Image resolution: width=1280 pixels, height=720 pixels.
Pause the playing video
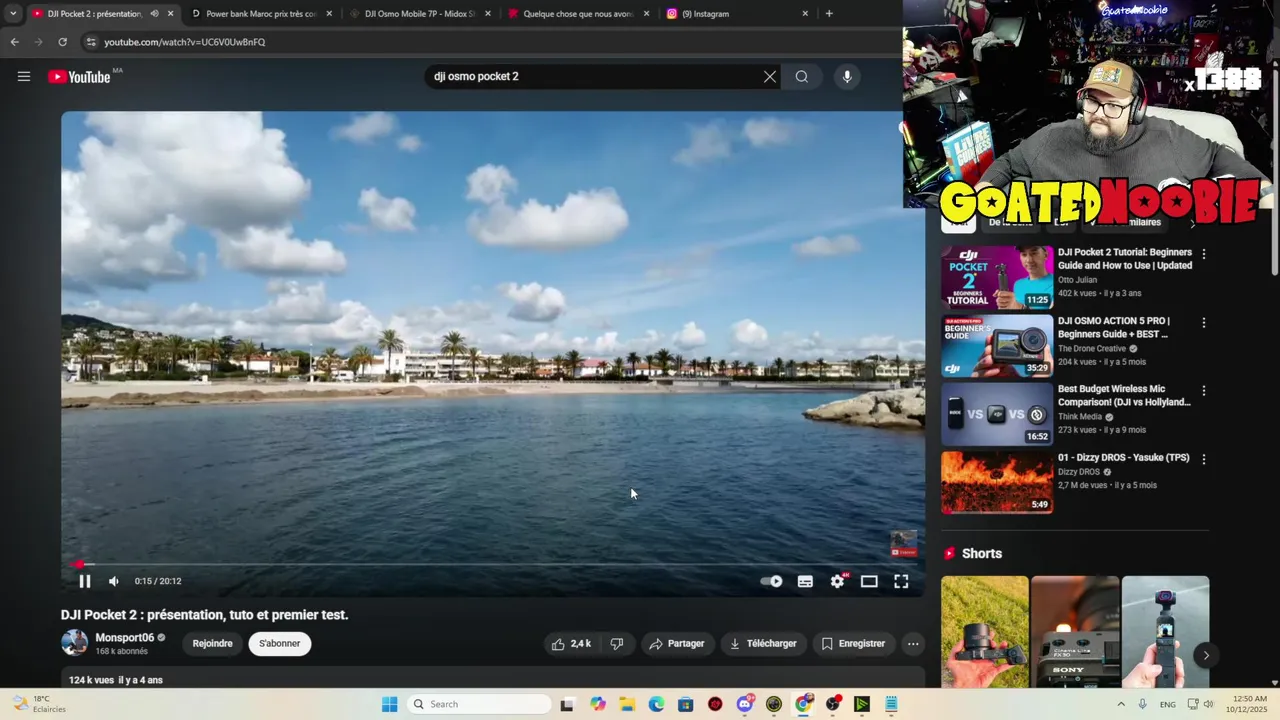point(85,581)
